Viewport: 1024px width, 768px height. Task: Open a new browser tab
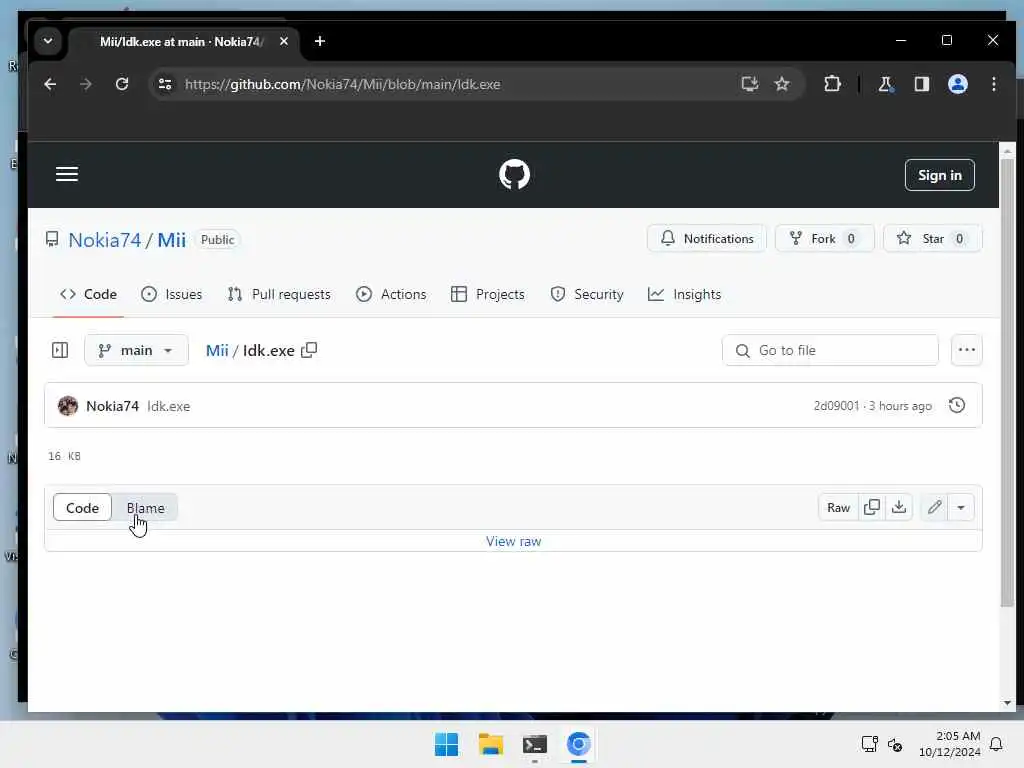click(x=319, y=41)
